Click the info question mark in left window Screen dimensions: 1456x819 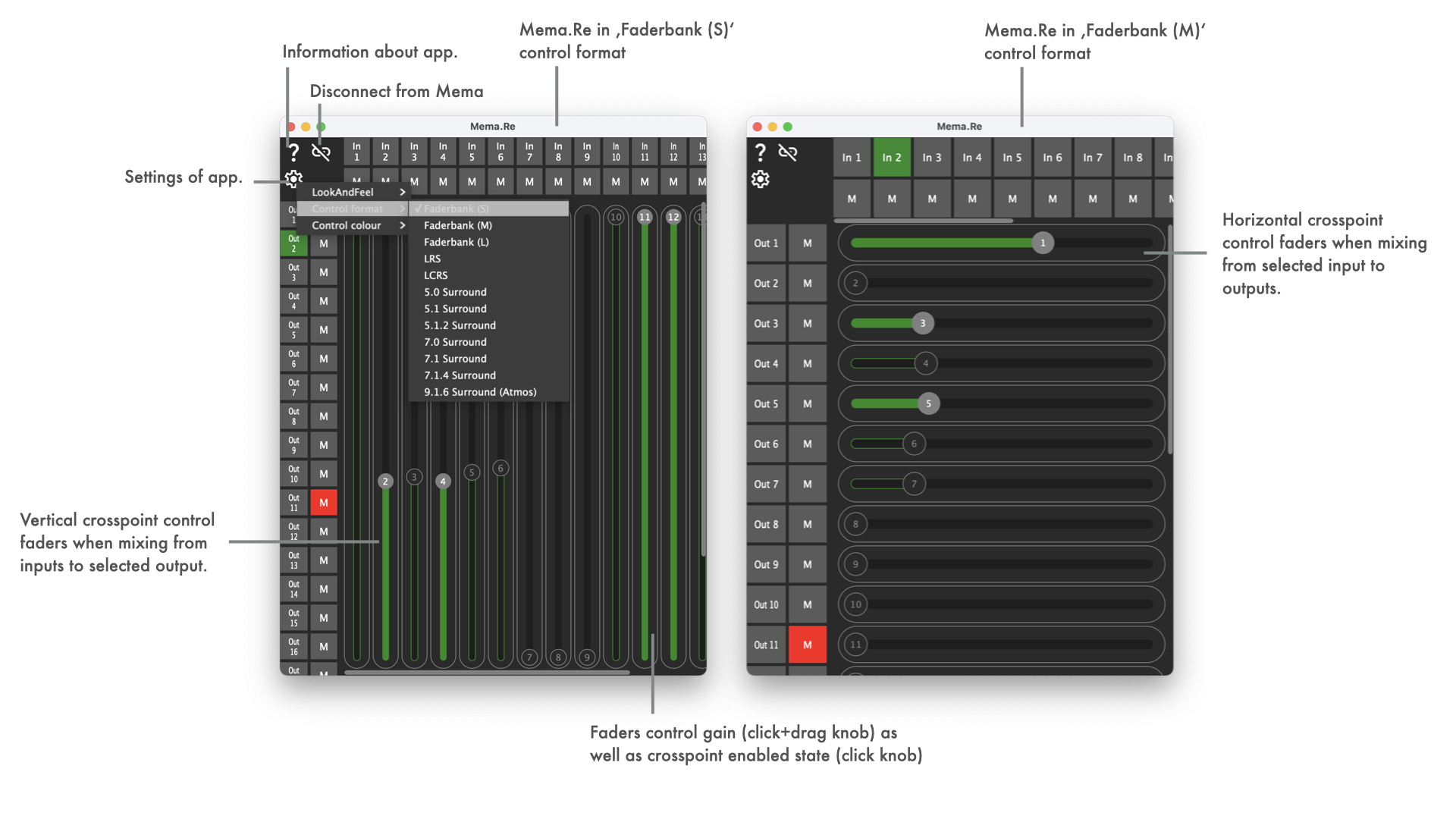(x=293, y=152)
